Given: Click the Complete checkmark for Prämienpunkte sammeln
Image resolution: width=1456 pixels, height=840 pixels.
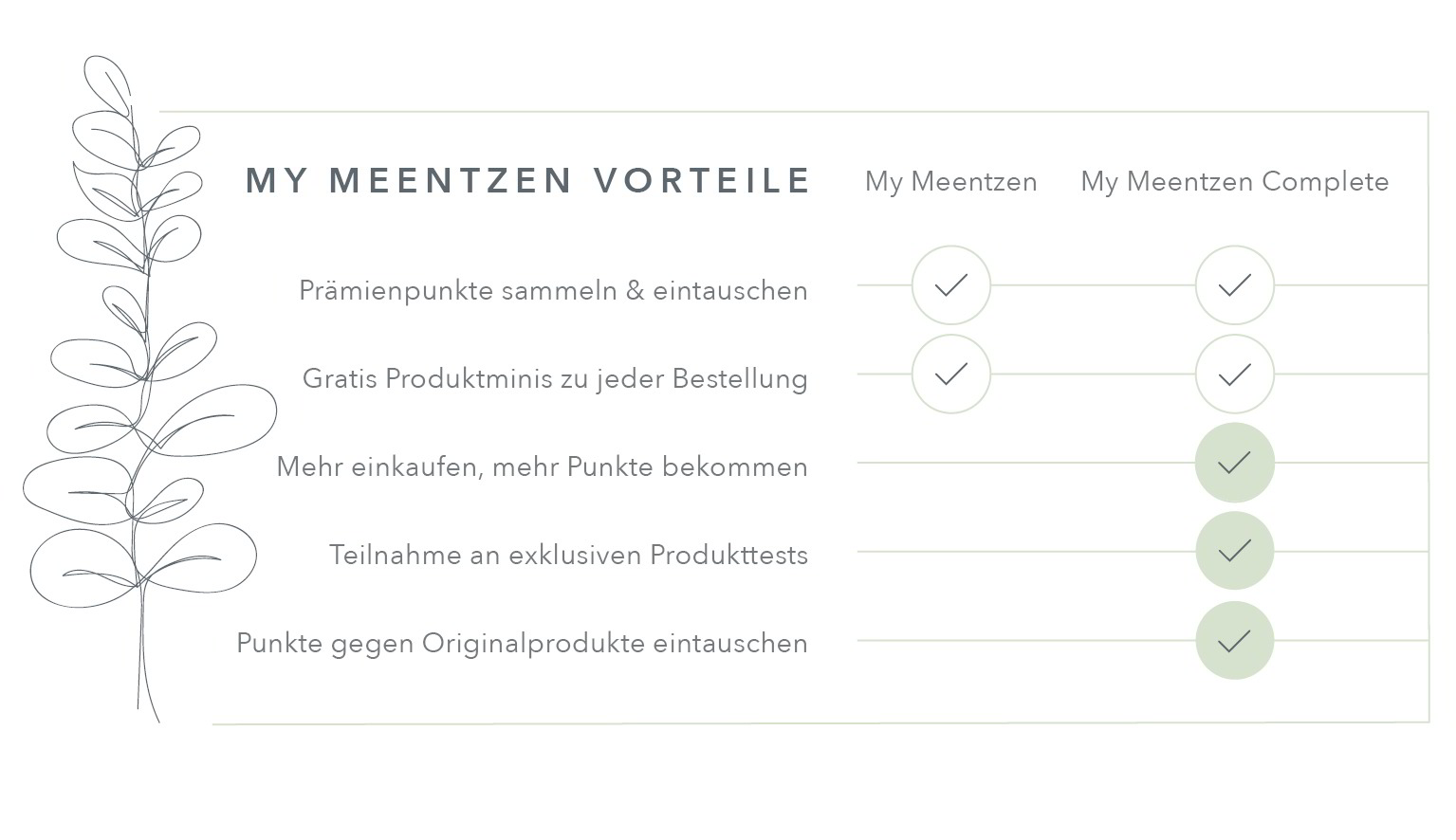Looking at the screenshot, I should pyautogui.click(x=1234, y=285).
